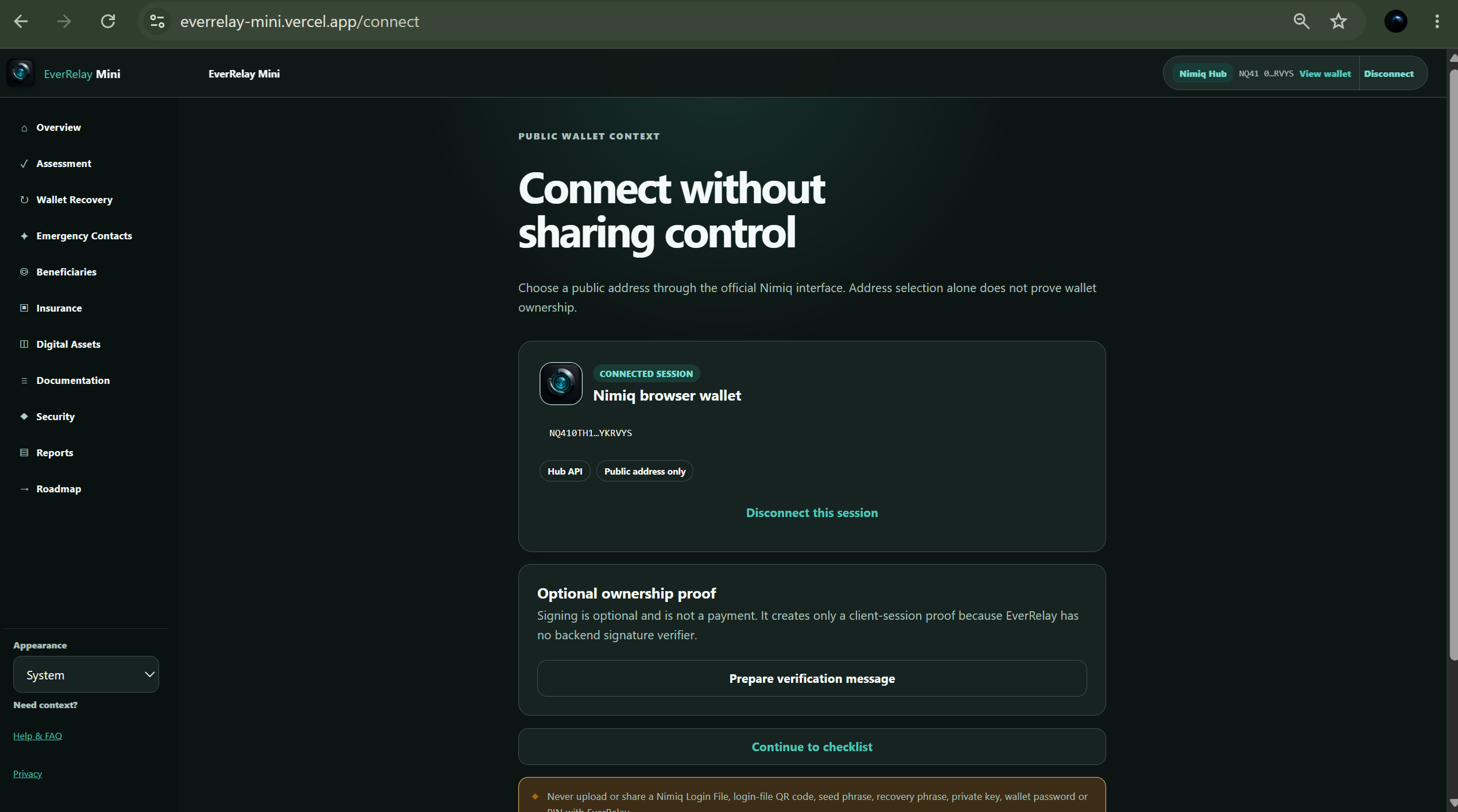This screenshot has width=1458, height=812.
Task: Click the PUBLIC WALLET CONTEXT label
Action: (x=589, y=136)
